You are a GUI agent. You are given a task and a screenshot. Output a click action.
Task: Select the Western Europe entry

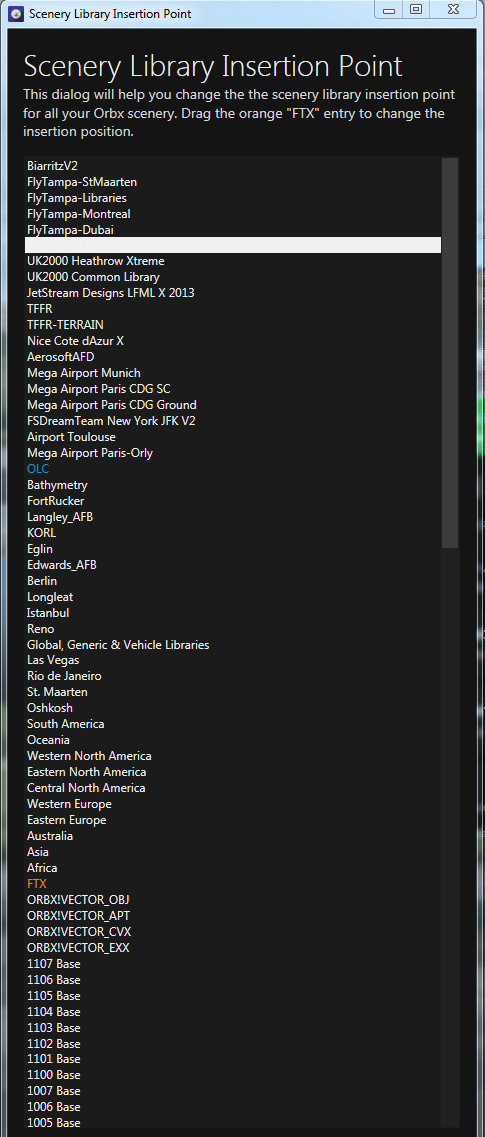[x=70, y=803]
